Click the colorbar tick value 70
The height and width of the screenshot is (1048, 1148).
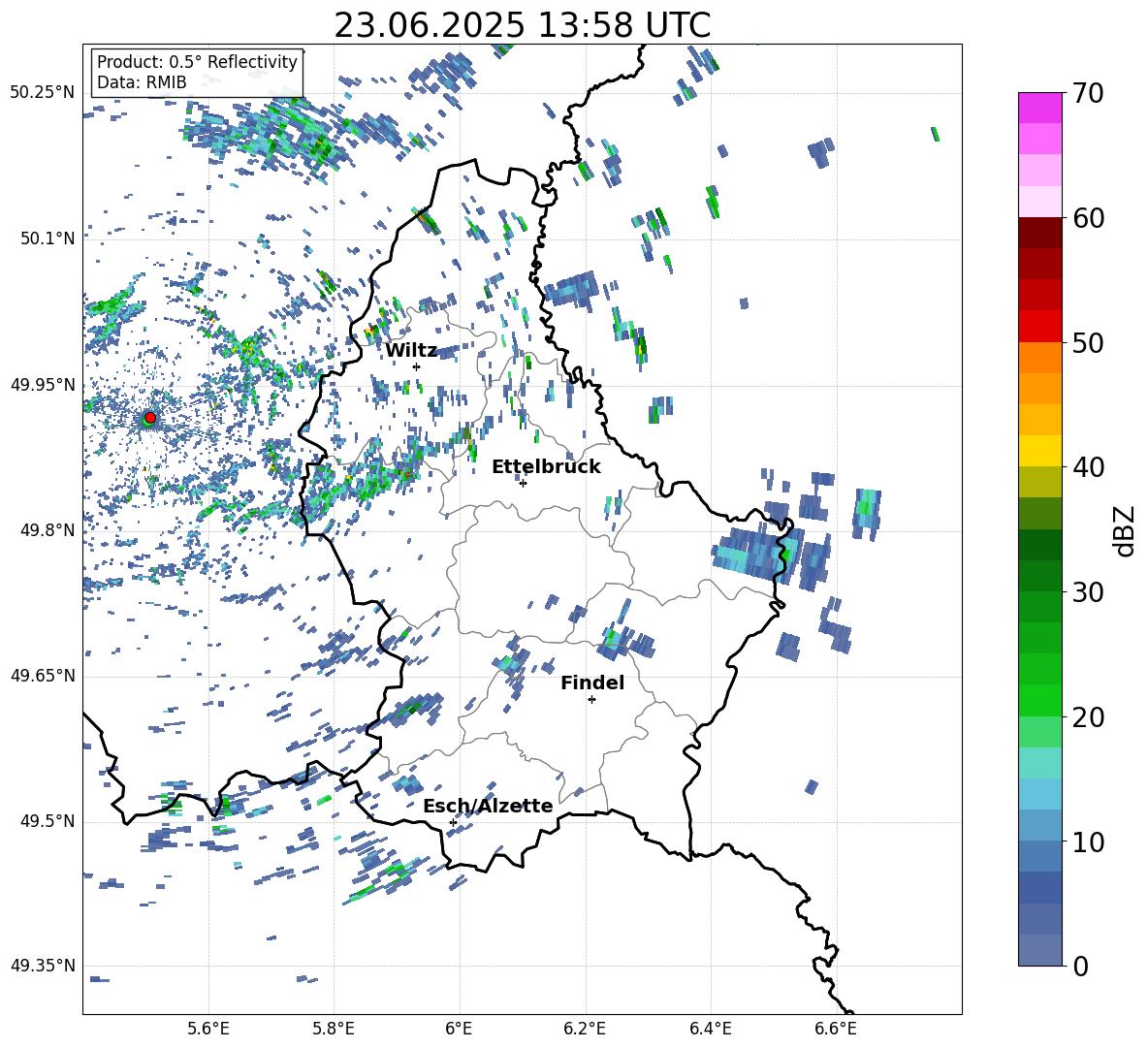point(1088,93)
